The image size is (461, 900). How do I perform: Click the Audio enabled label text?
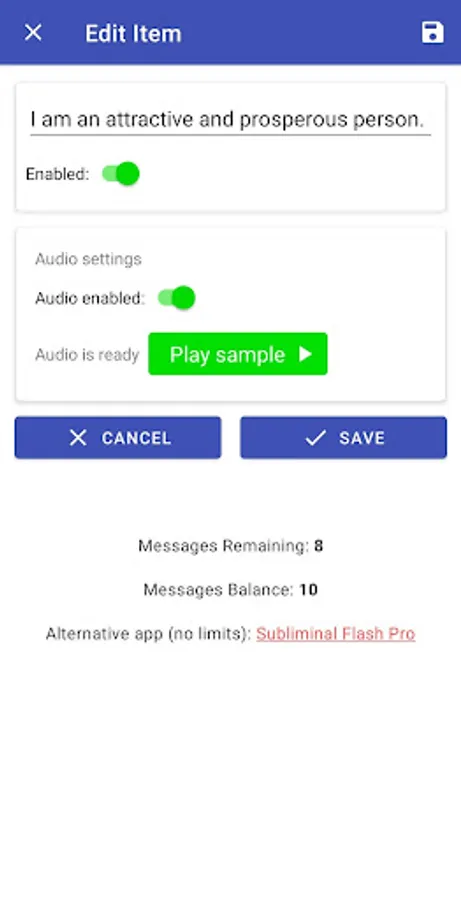[90, 298]
